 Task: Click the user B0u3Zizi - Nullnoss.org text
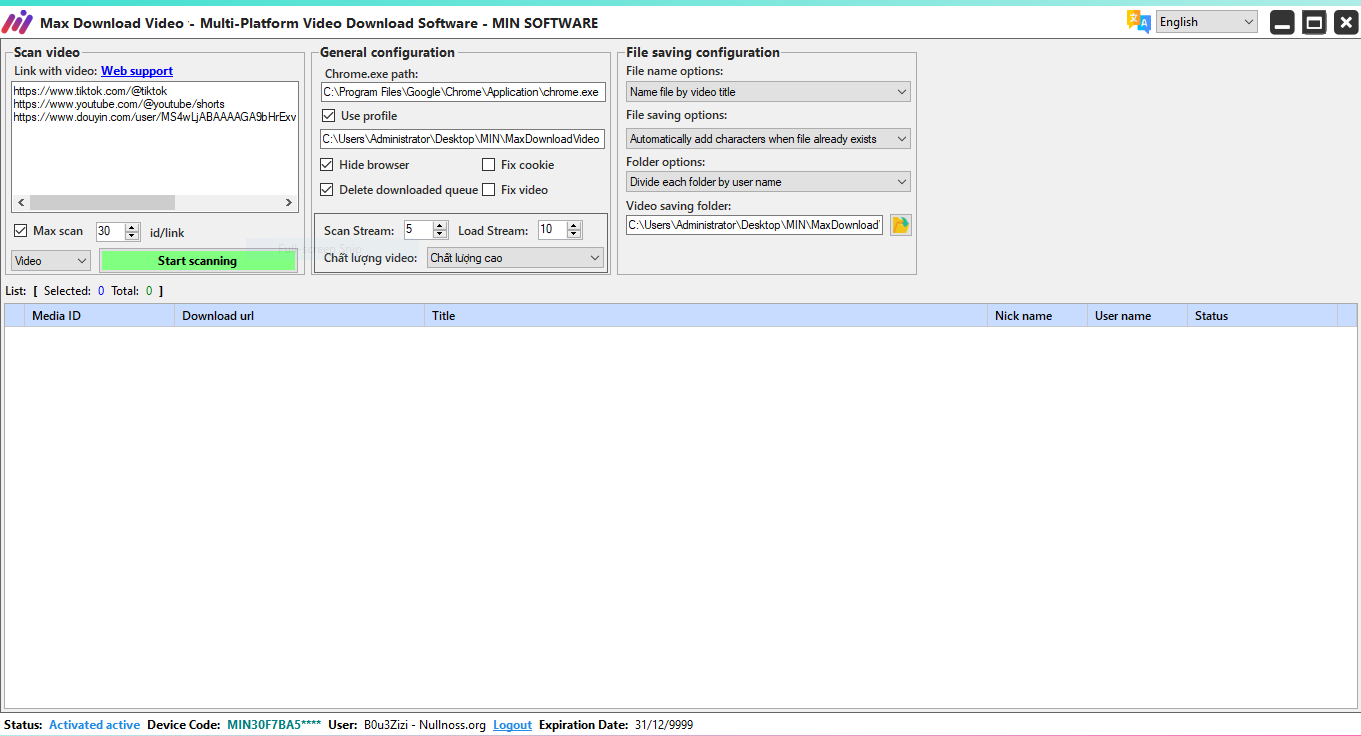(x=425, y=725)
